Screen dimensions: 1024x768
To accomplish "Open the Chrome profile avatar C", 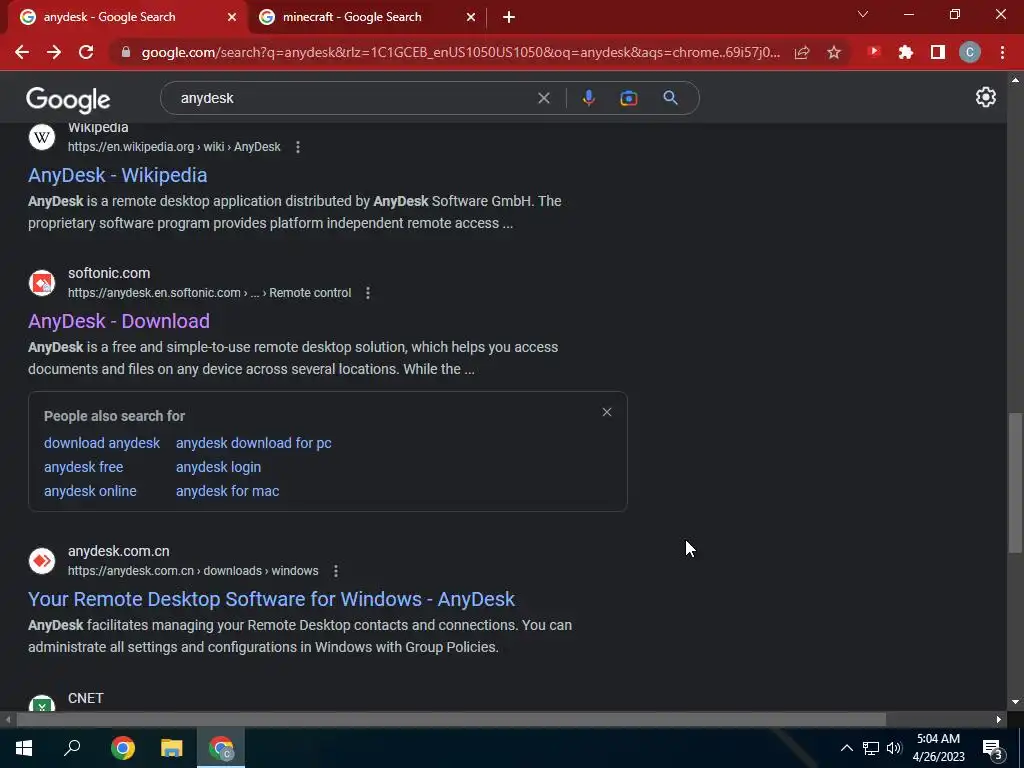I will tap(970, 52).
